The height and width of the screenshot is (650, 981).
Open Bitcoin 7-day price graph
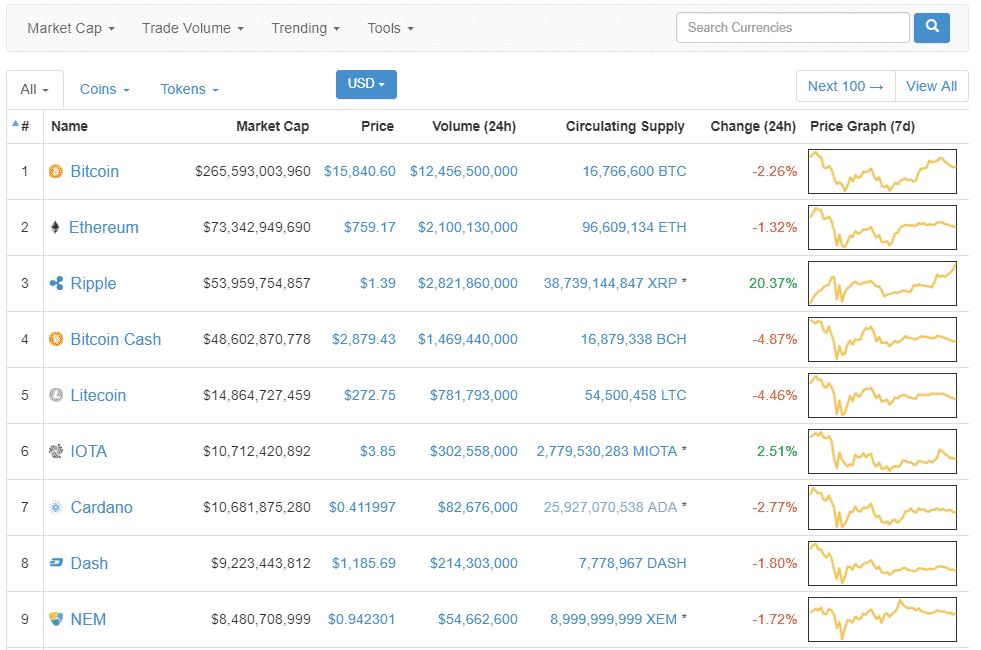(x=882, y=171)
